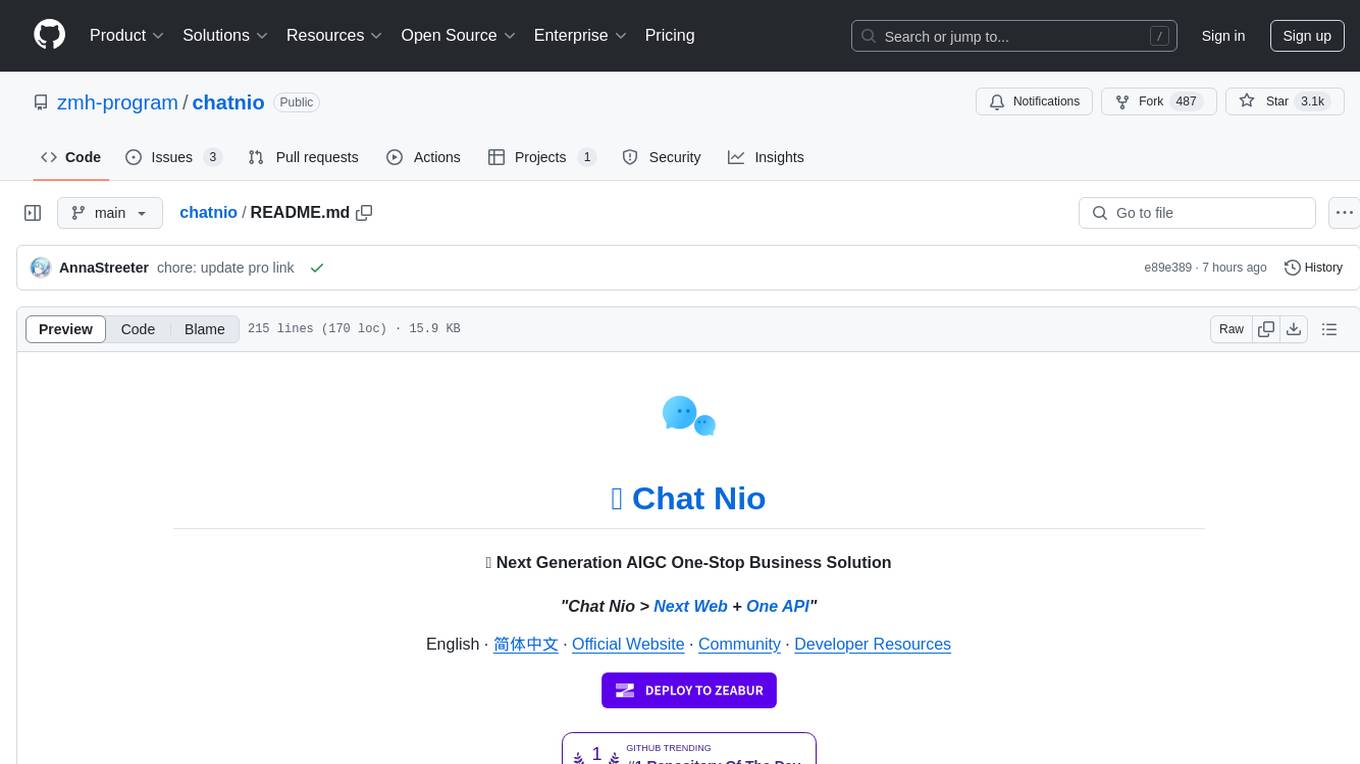The image size is (1360, 764).
Task: Collapse the file tree side panel
Action: coord(33,213)
